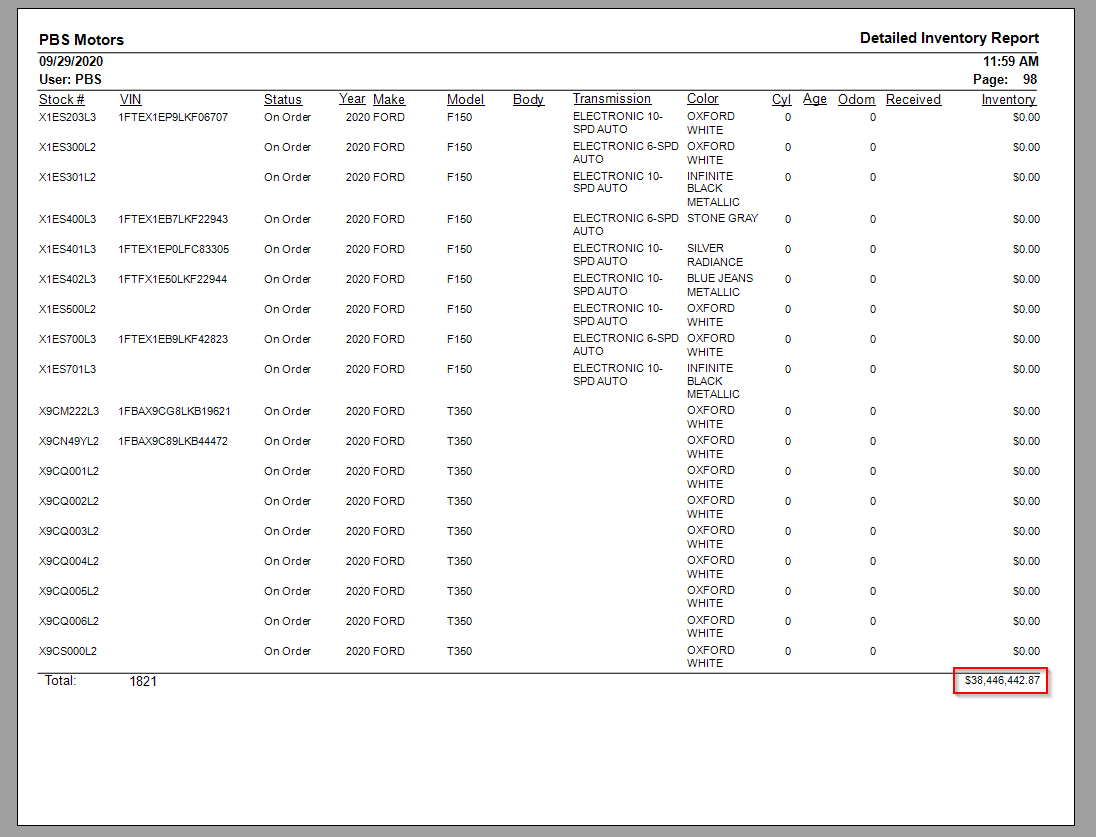Click the report time 11:59 AM
This screenshot has width=1096, height=837.
[1011, 62]
